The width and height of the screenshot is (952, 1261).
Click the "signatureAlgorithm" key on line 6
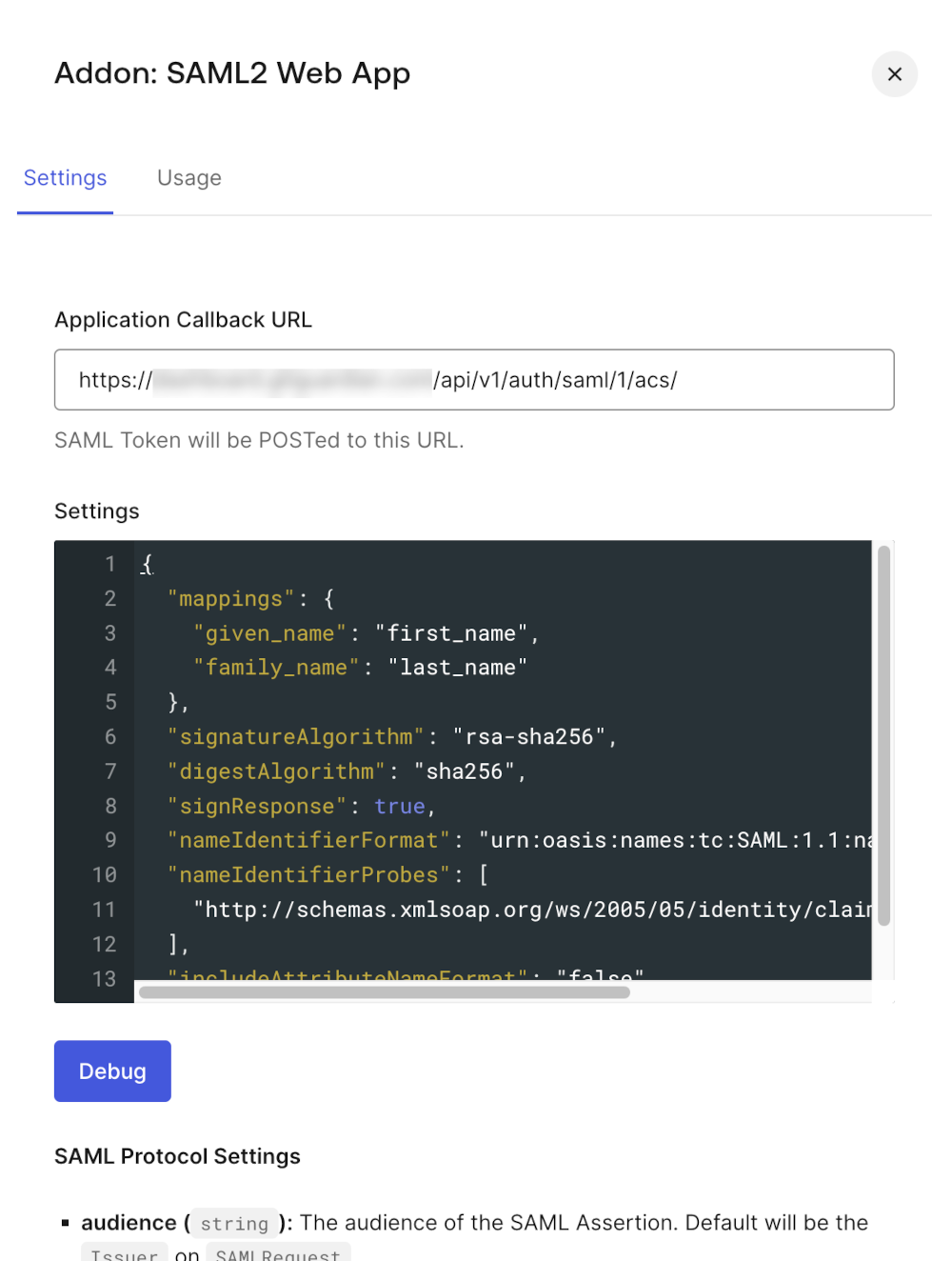296,737
